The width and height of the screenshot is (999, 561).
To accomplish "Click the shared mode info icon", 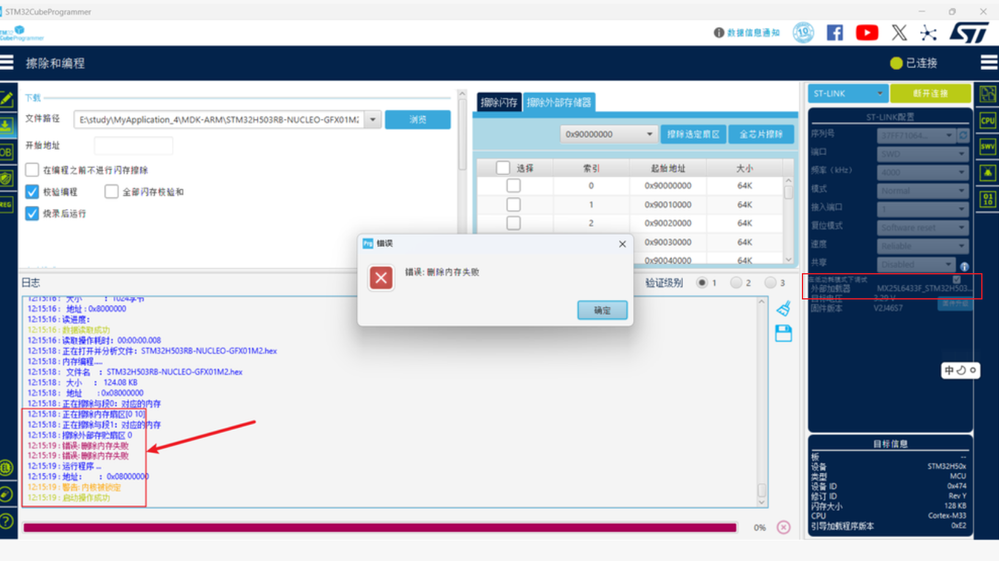I will pos(965,266).
